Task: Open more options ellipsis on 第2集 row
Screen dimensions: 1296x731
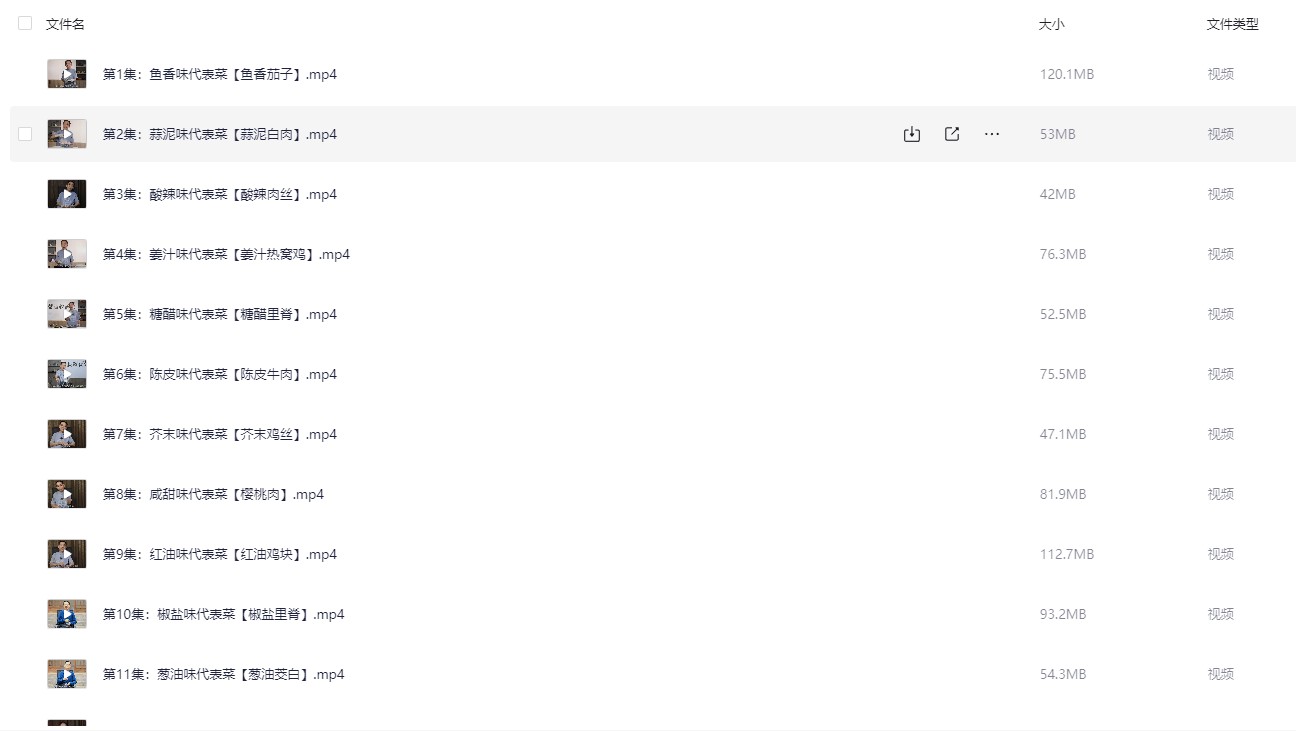Action: click(992, 134)
